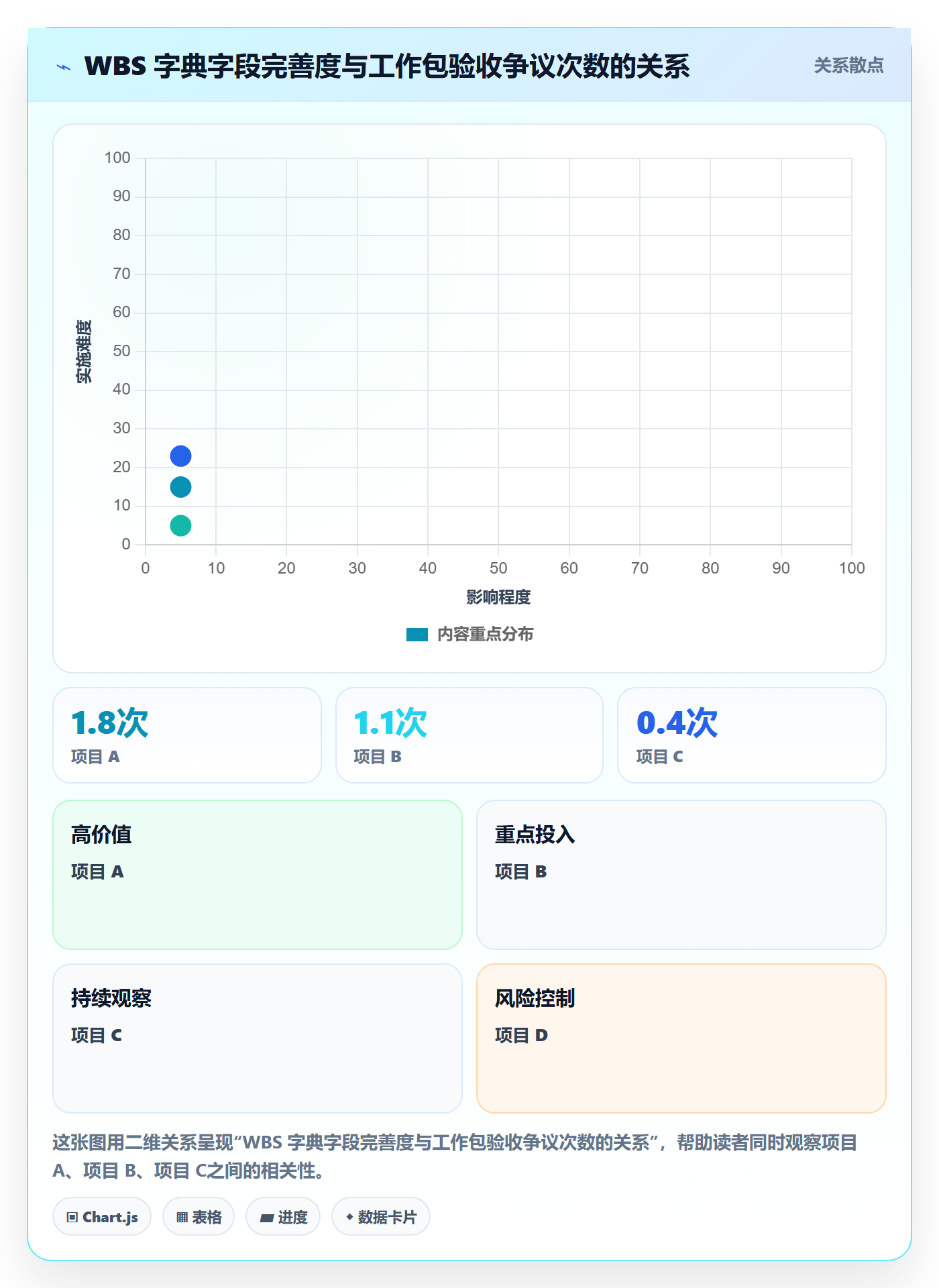This screenshot has height=1288, width=939.
Task: Click the Chart.js tag chip
Action: click(x=102, y=1217)
